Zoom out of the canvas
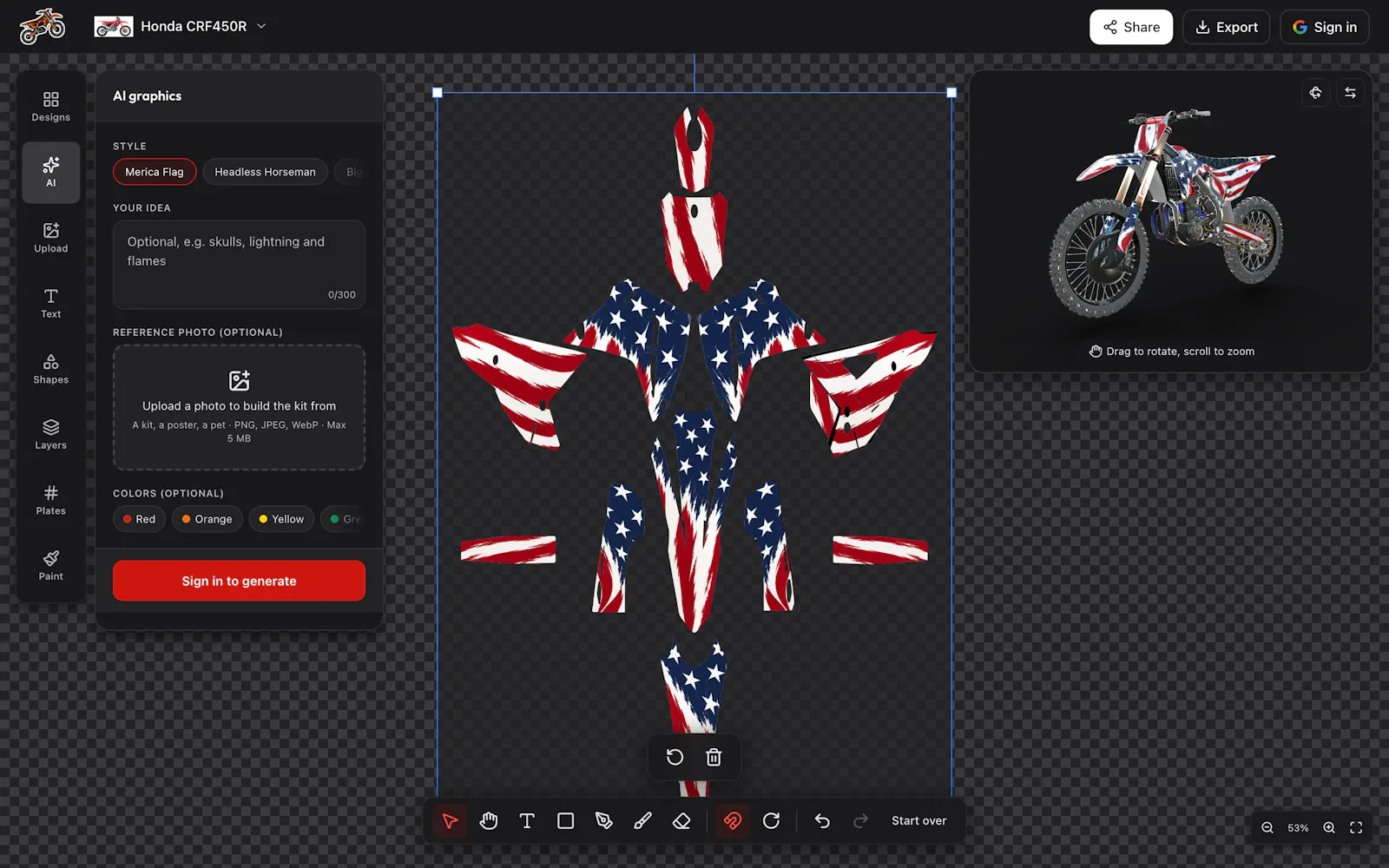The height and width of the screenshot is (868, 1389). coord(1267,828)
